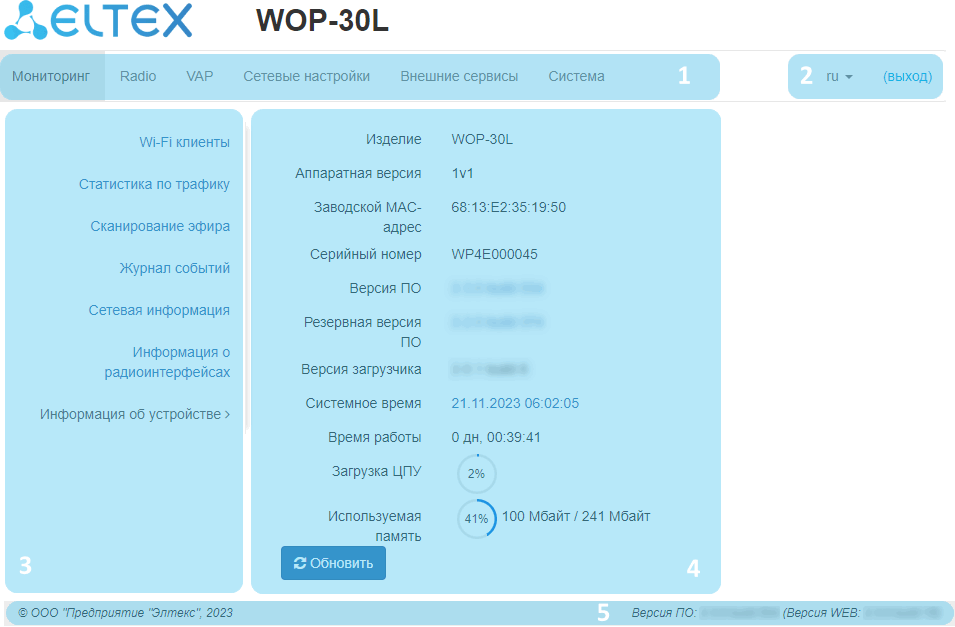Open the ru language dropdown
The width and height of the screenshot is (955, 627).
pyautogui.click(x=839, y=77)
